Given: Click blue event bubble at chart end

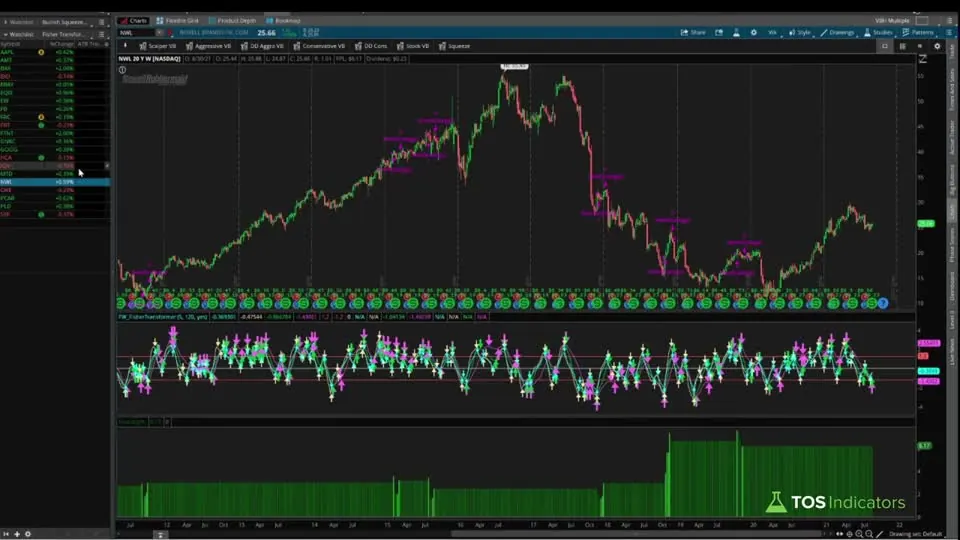Looking at the screenshot, I should click(883, 303).
